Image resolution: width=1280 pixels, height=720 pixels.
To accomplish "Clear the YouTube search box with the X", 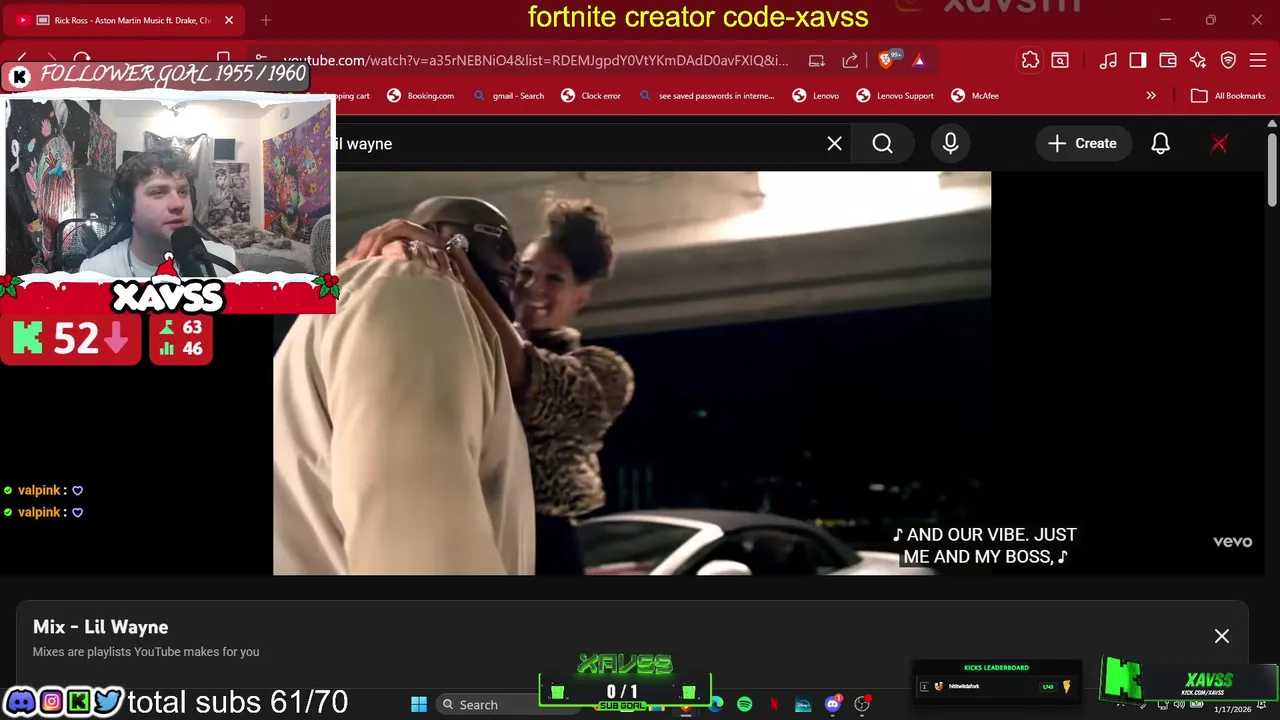I will point(834,144).
